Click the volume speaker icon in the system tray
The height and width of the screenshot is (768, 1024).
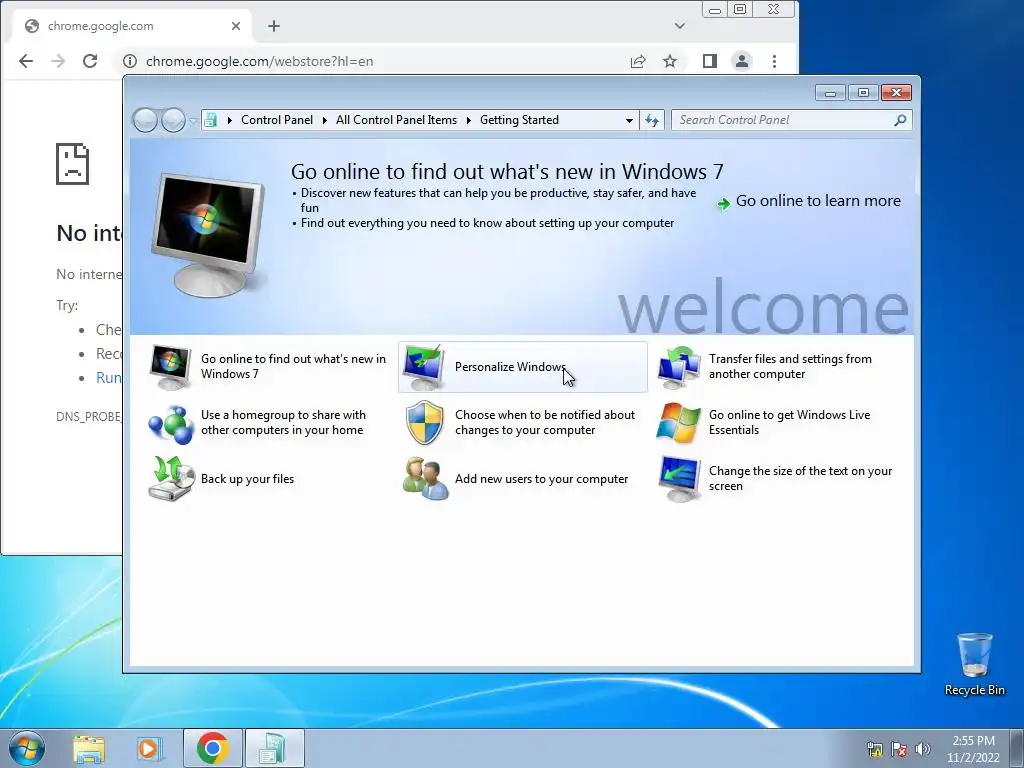click(x=923, y=749)
